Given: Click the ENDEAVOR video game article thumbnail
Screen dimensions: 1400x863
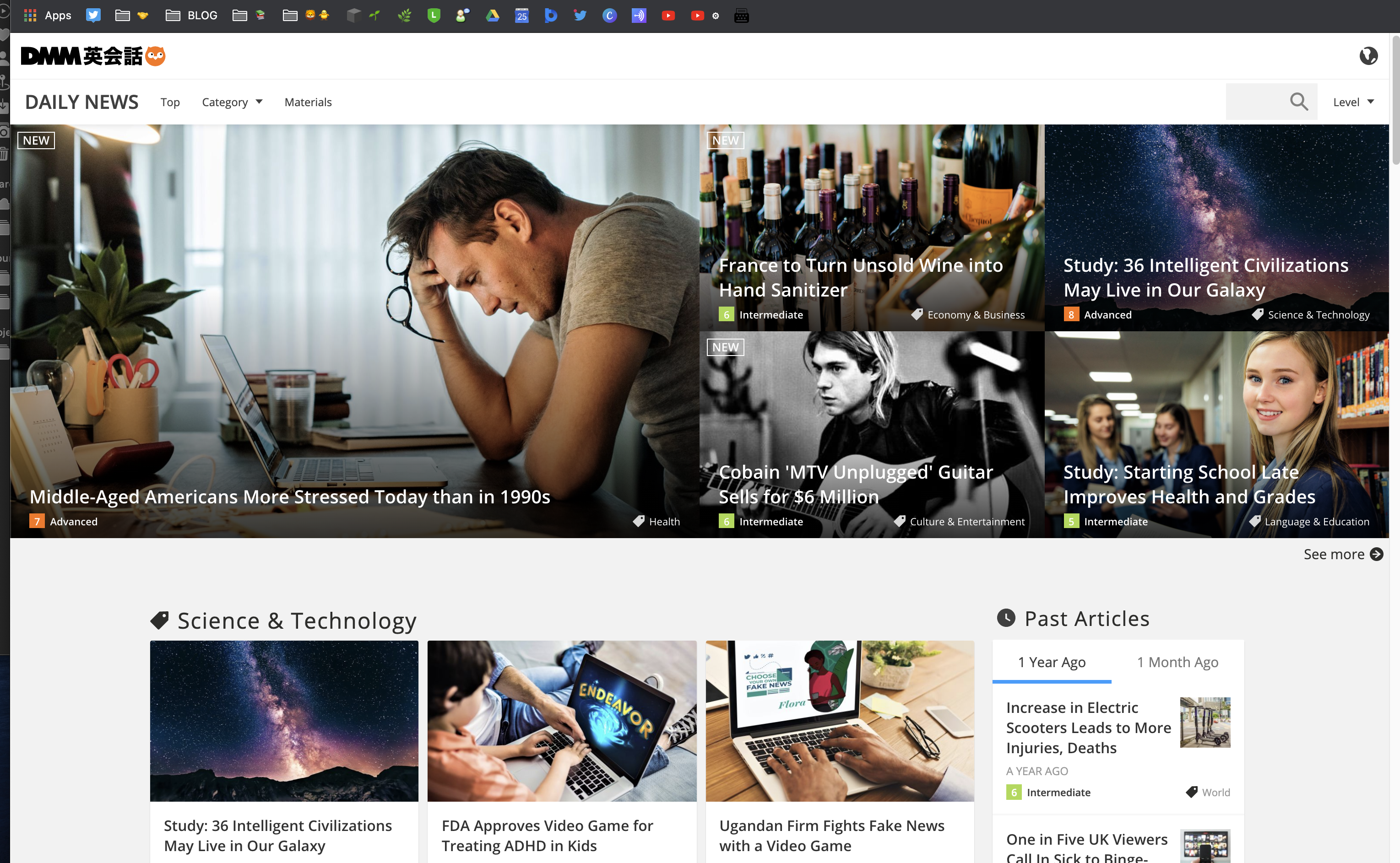Looking at the screenshot, I should point(562,720).
